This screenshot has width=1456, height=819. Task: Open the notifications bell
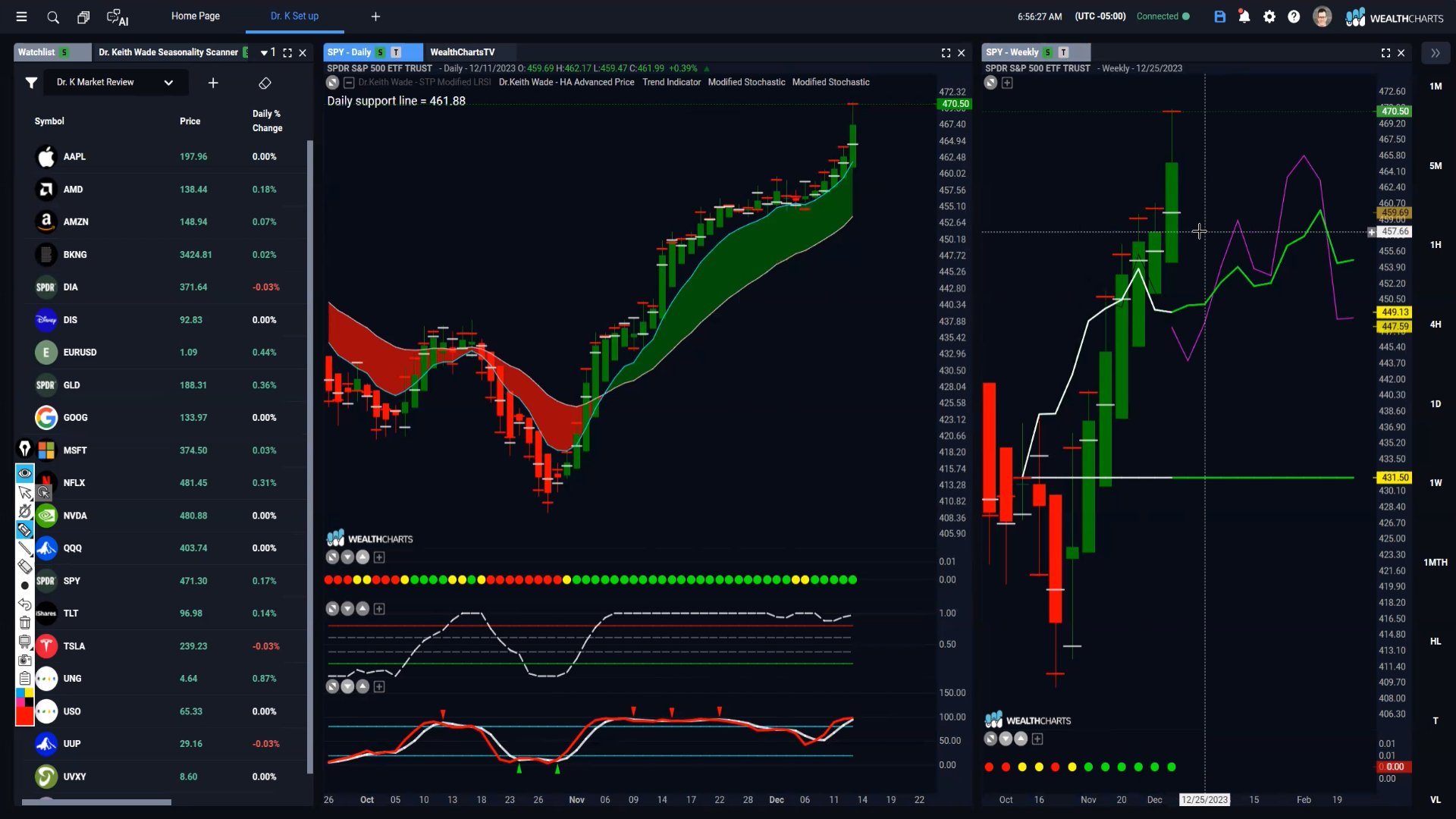point(1244,17)
